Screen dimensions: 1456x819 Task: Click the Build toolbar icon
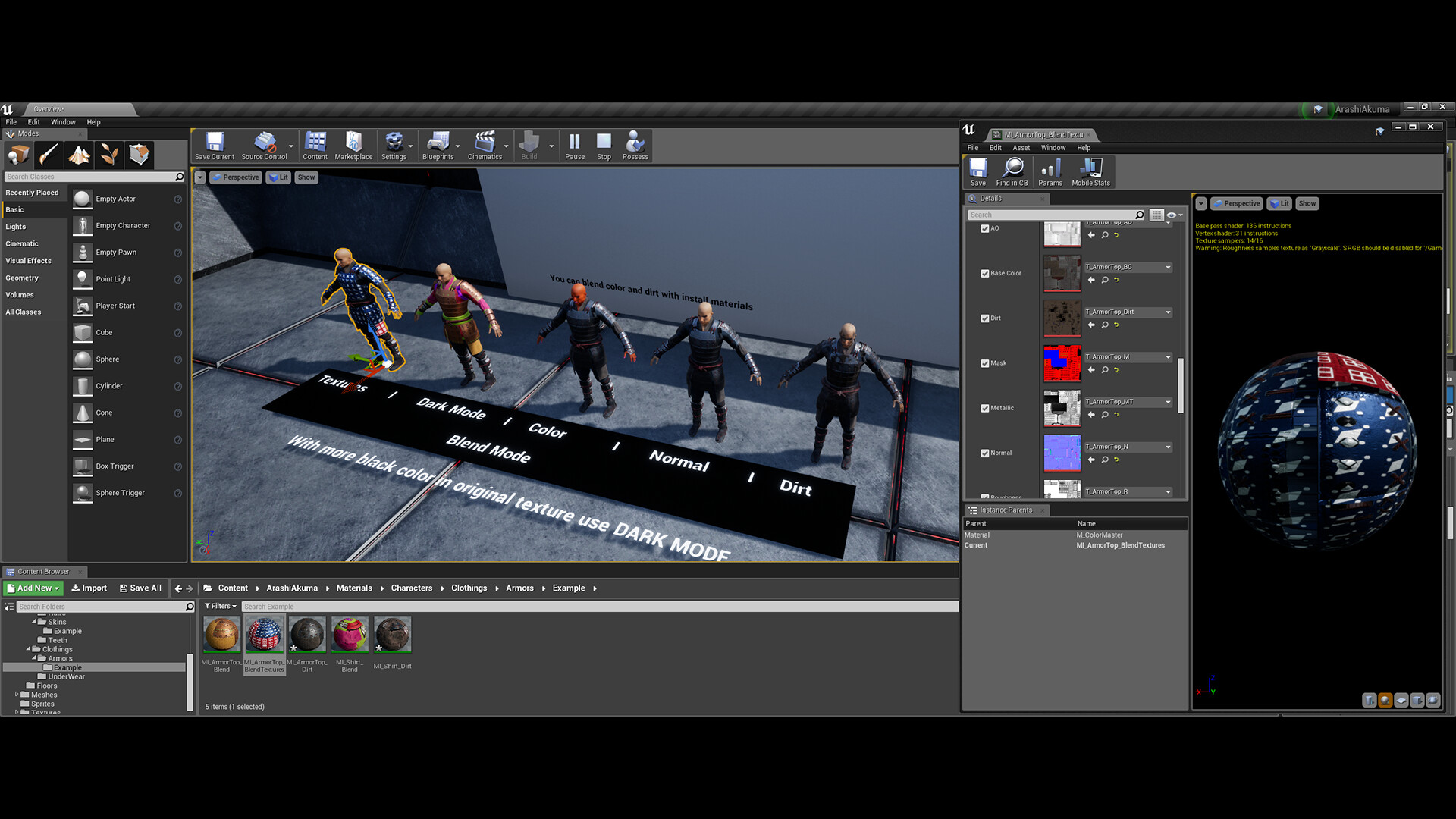click(x=529, y=145)
